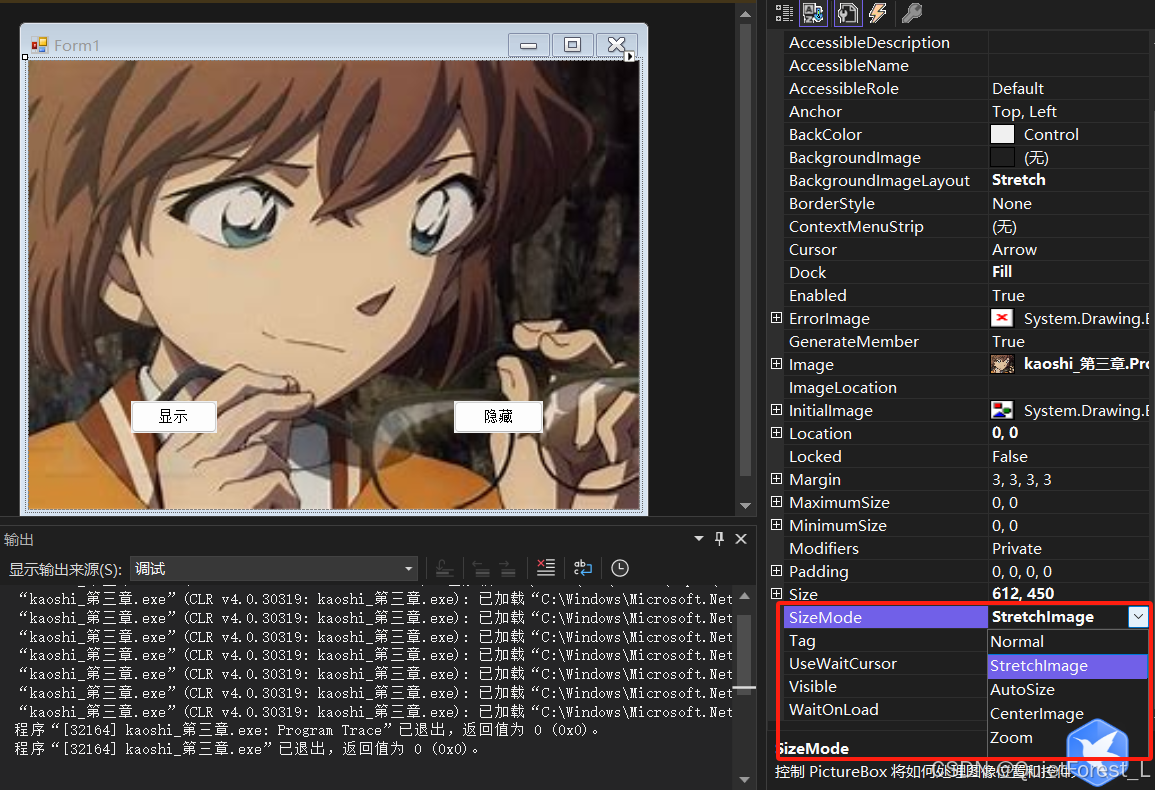1155x790 pixels.
Task: Expand the Padding property
Action: pos(776,570)
